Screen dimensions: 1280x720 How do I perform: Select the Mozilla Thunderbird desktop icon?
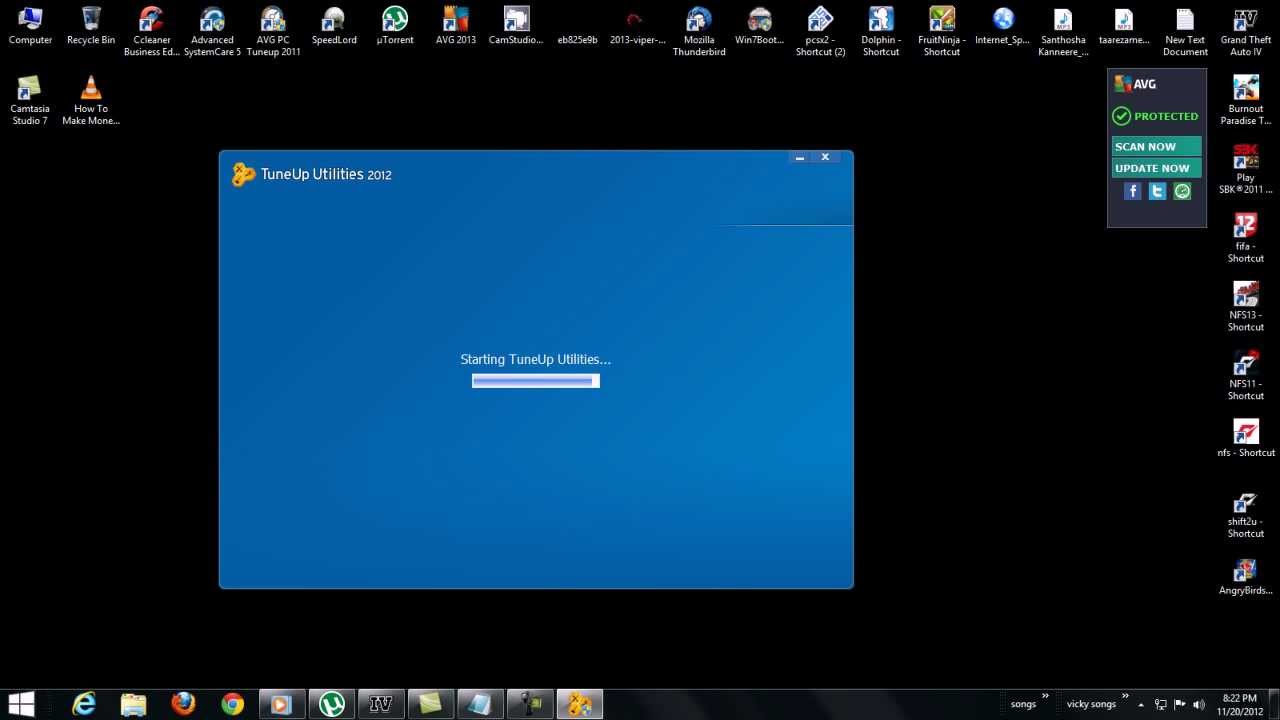(699, 31)
